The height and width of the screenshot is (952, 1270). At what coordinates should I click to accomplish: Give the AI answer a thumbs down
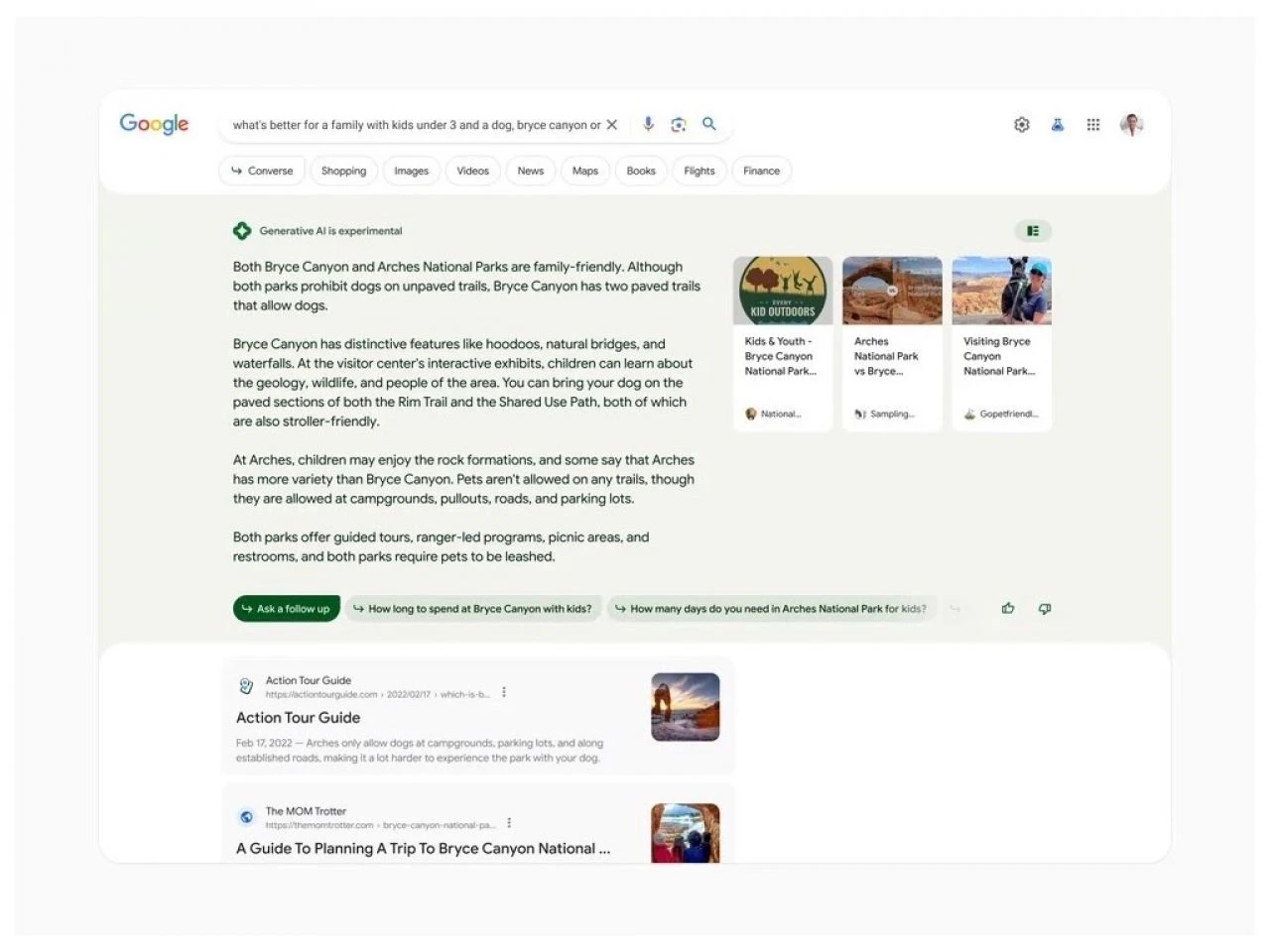pyautogui.click(x=1044, y=608)
